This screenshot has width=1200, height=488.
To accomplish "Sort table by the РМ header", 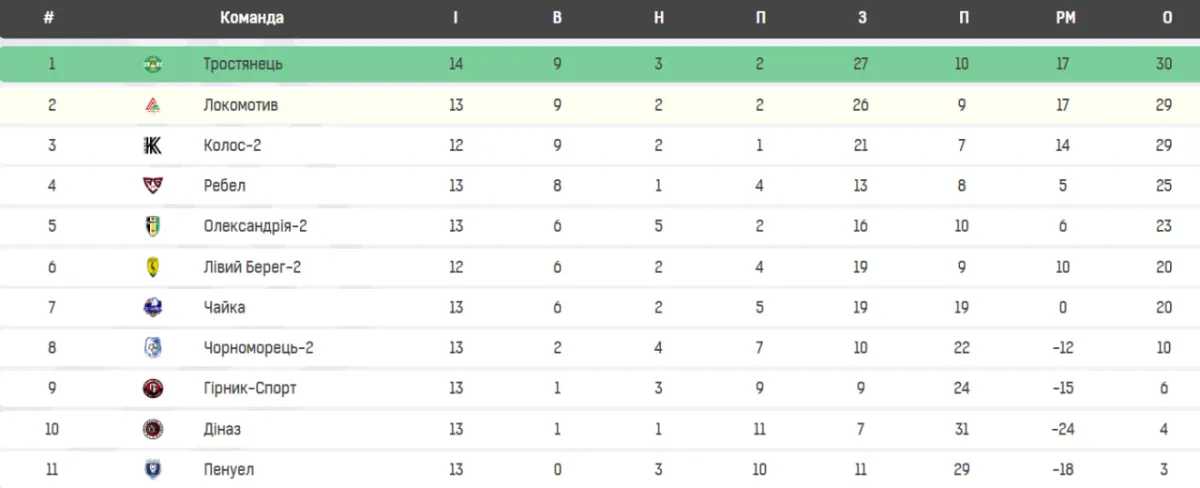I will [1062, 18].
